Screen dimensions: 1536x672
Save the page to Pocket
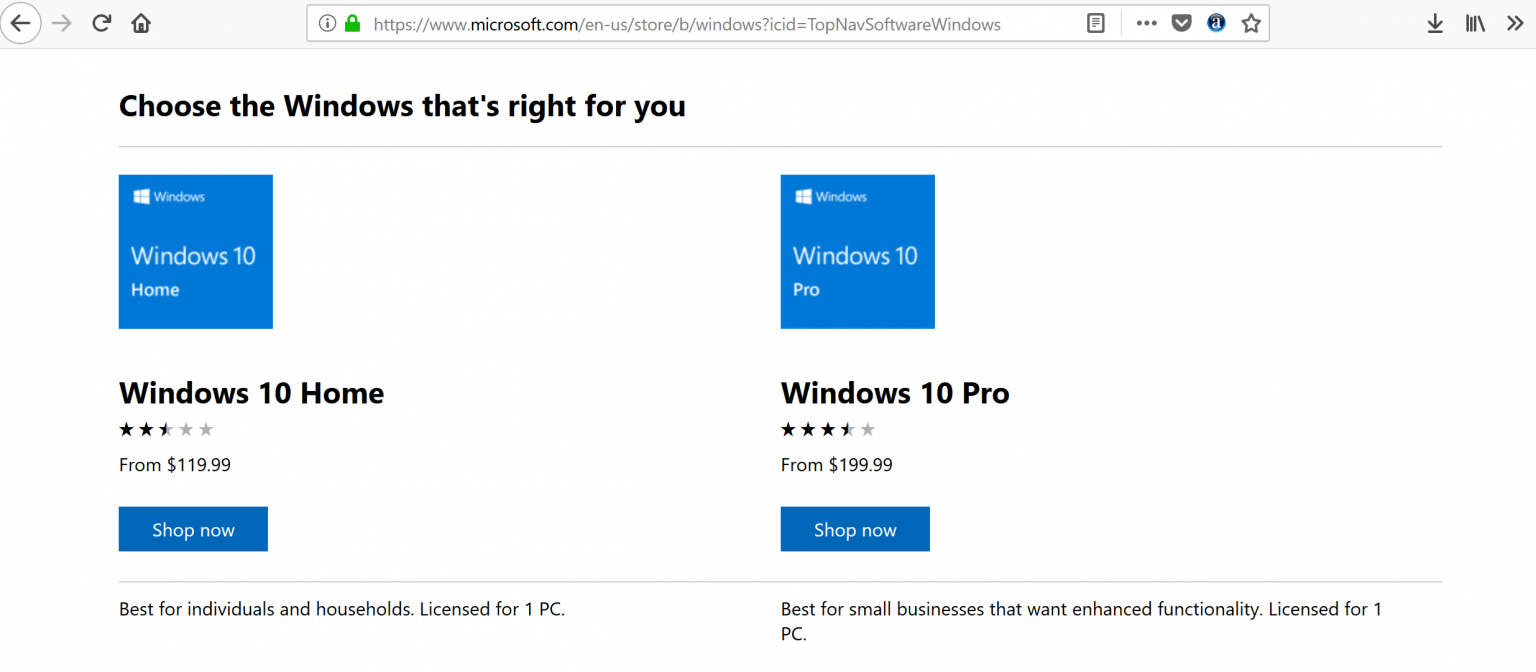(x=1182, y=24)
